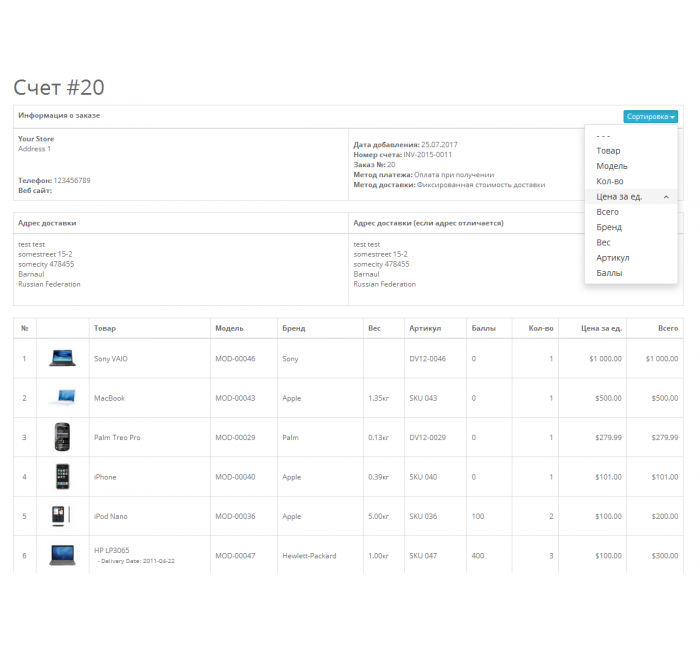
Task: Select the '- - -' sort option
Action: click(x=631, y=136)
